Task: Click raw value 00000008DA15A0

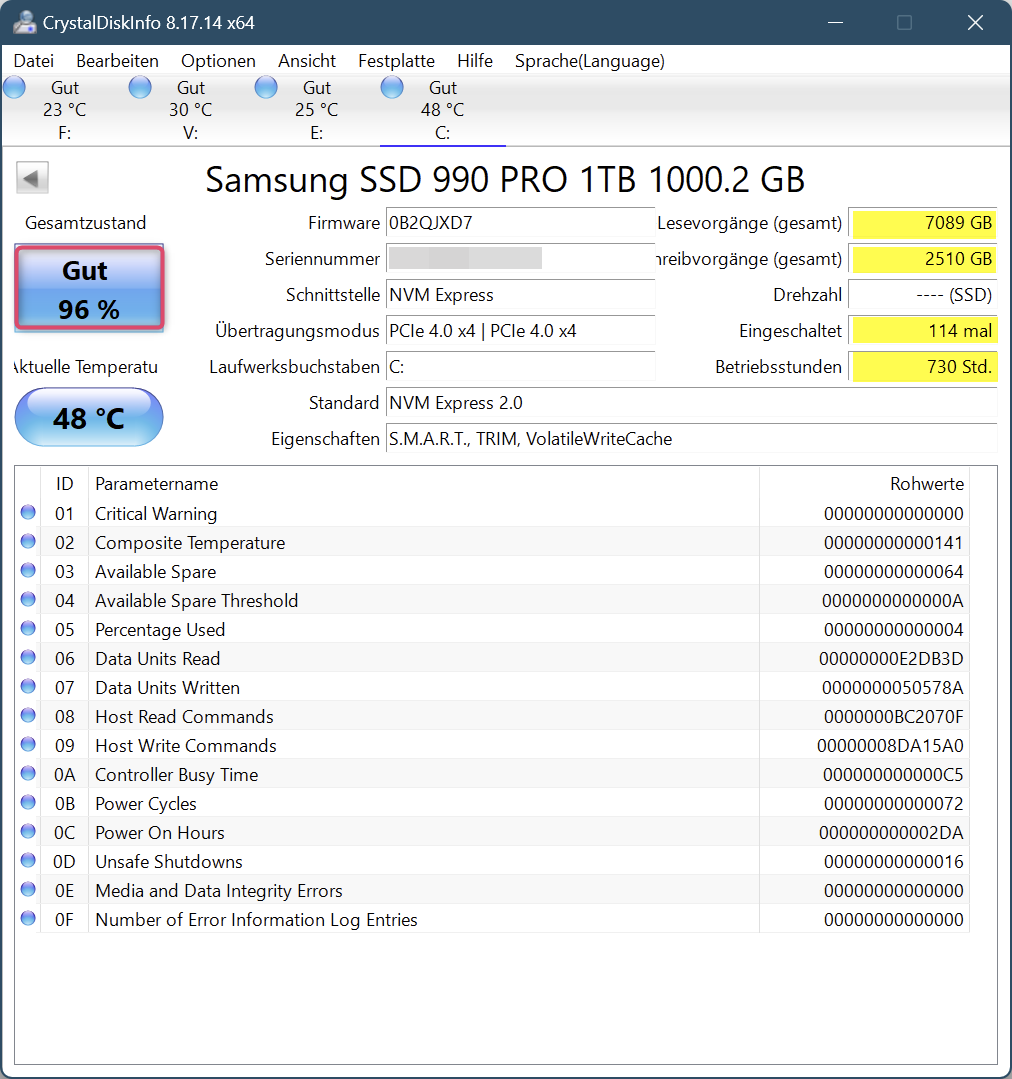Action: (890, 745)
